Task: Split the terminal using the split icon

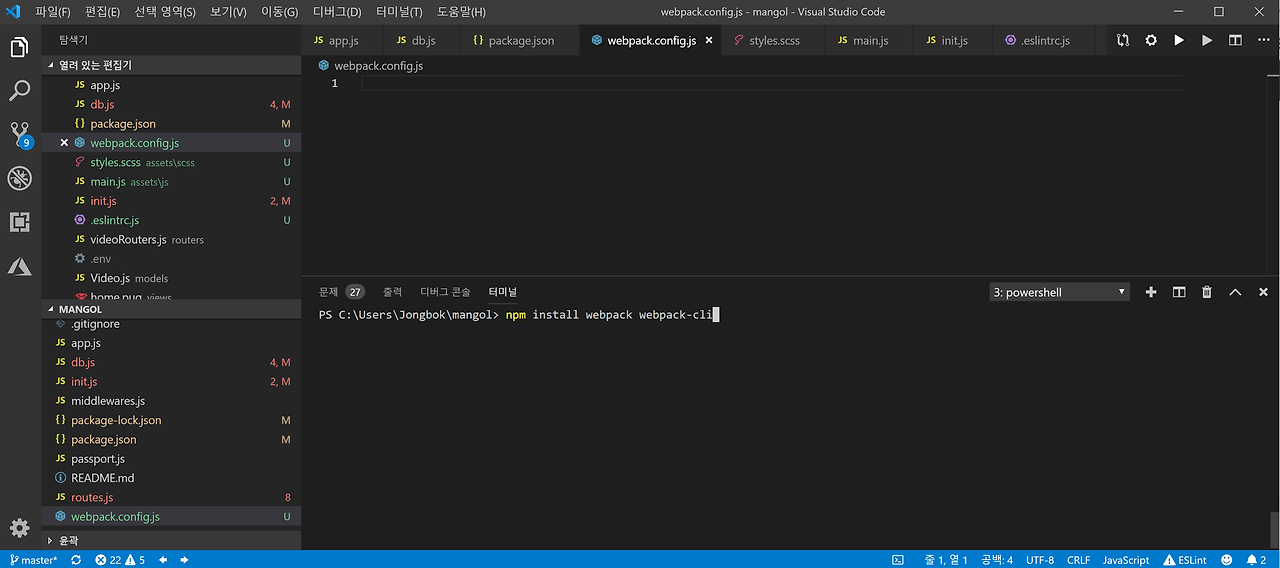Action: [x=1179, y=292]
